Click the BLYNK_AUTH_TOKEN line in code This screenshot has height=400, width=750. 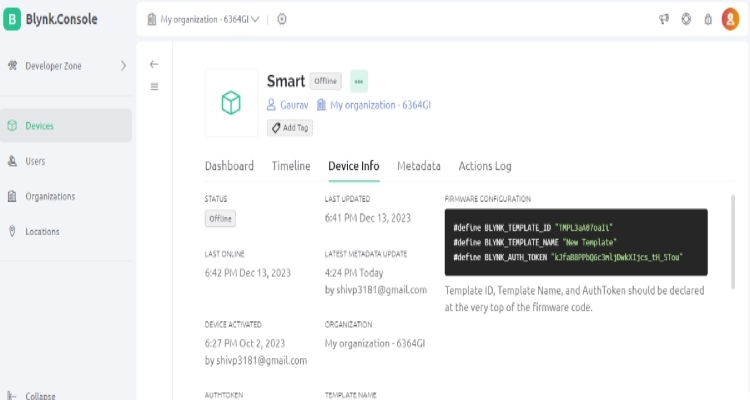click(568, 257)
